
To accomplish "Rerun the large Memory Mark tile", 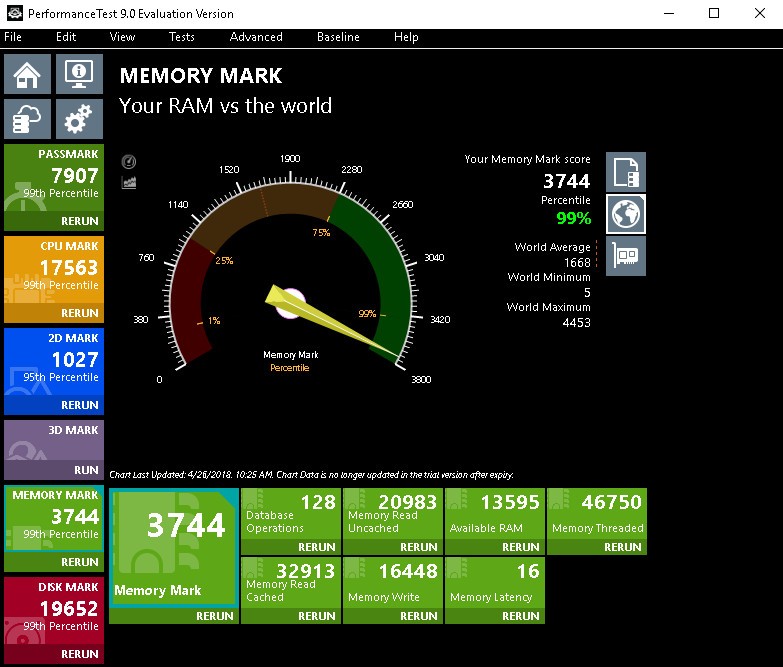I will [x=215, y=616].
